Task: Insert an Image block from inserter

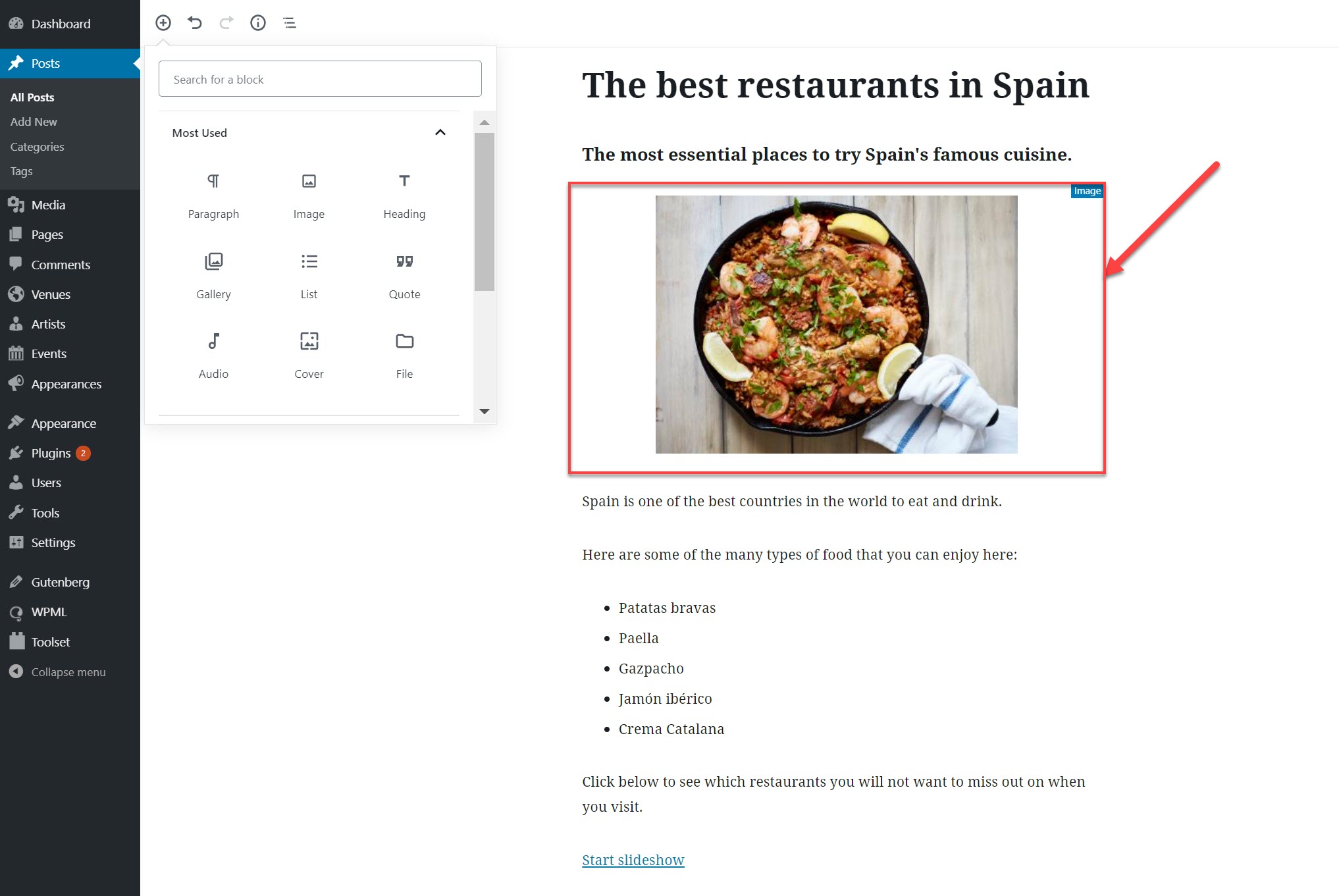Action: click(x=309, y=196)
